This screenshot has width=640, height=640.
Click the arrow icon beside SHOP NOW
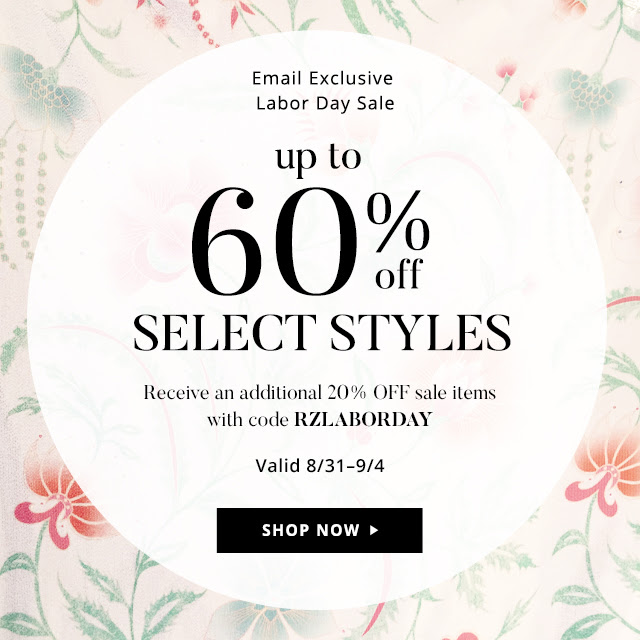click(x=373, y=530)
